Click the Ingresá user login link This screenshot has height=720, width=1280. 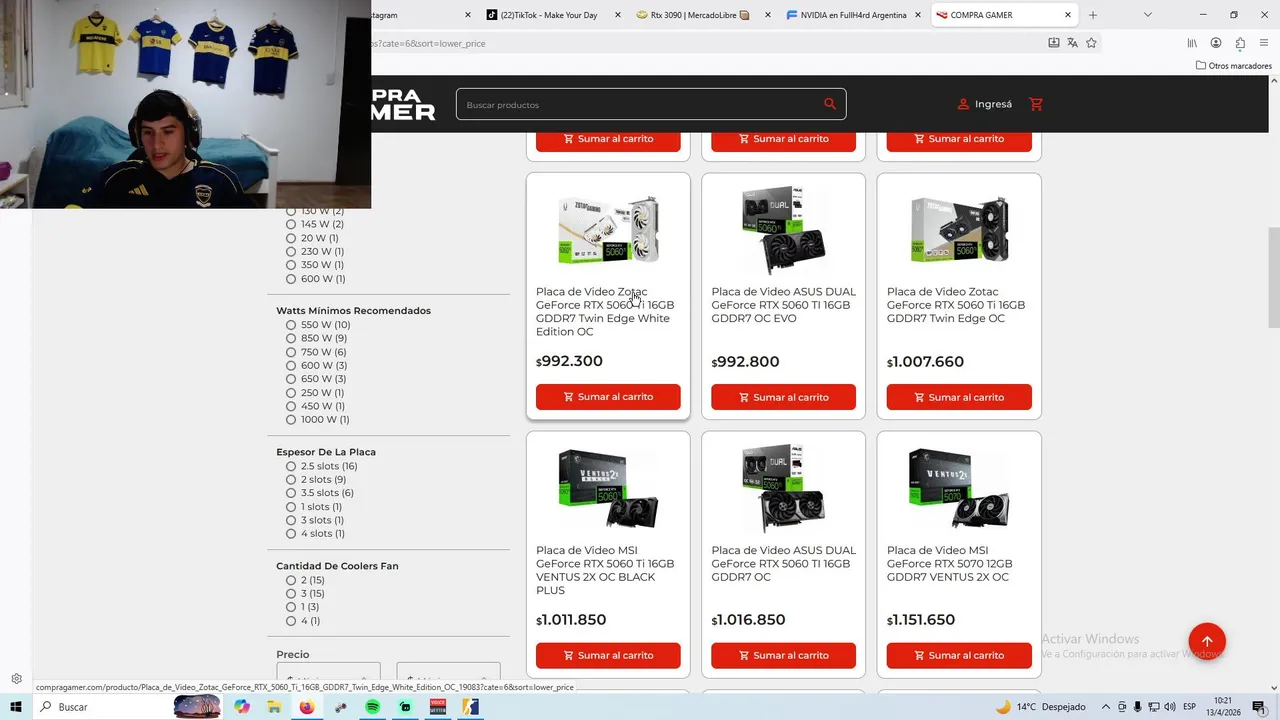984,104
